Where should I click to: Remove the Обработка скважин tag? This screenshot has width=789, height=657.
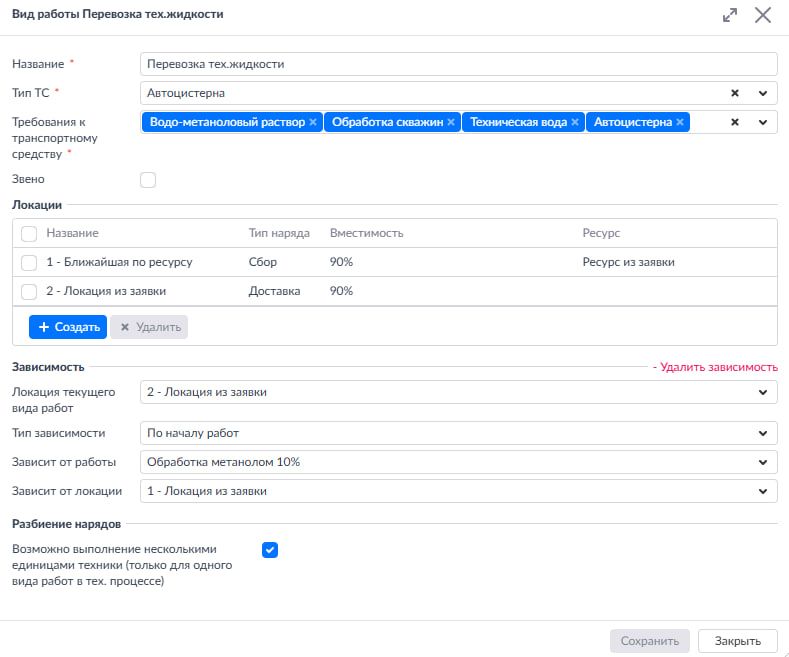click(451, 122)
